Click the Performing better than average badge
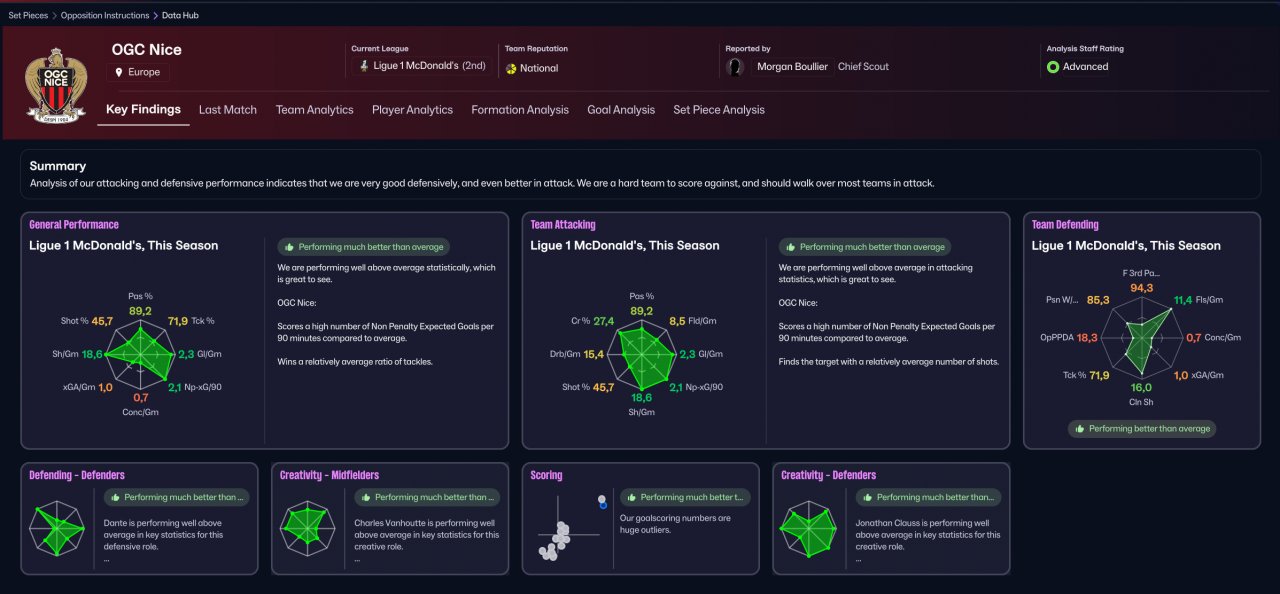This screenshot has width=1280, height=594. 1142,429
